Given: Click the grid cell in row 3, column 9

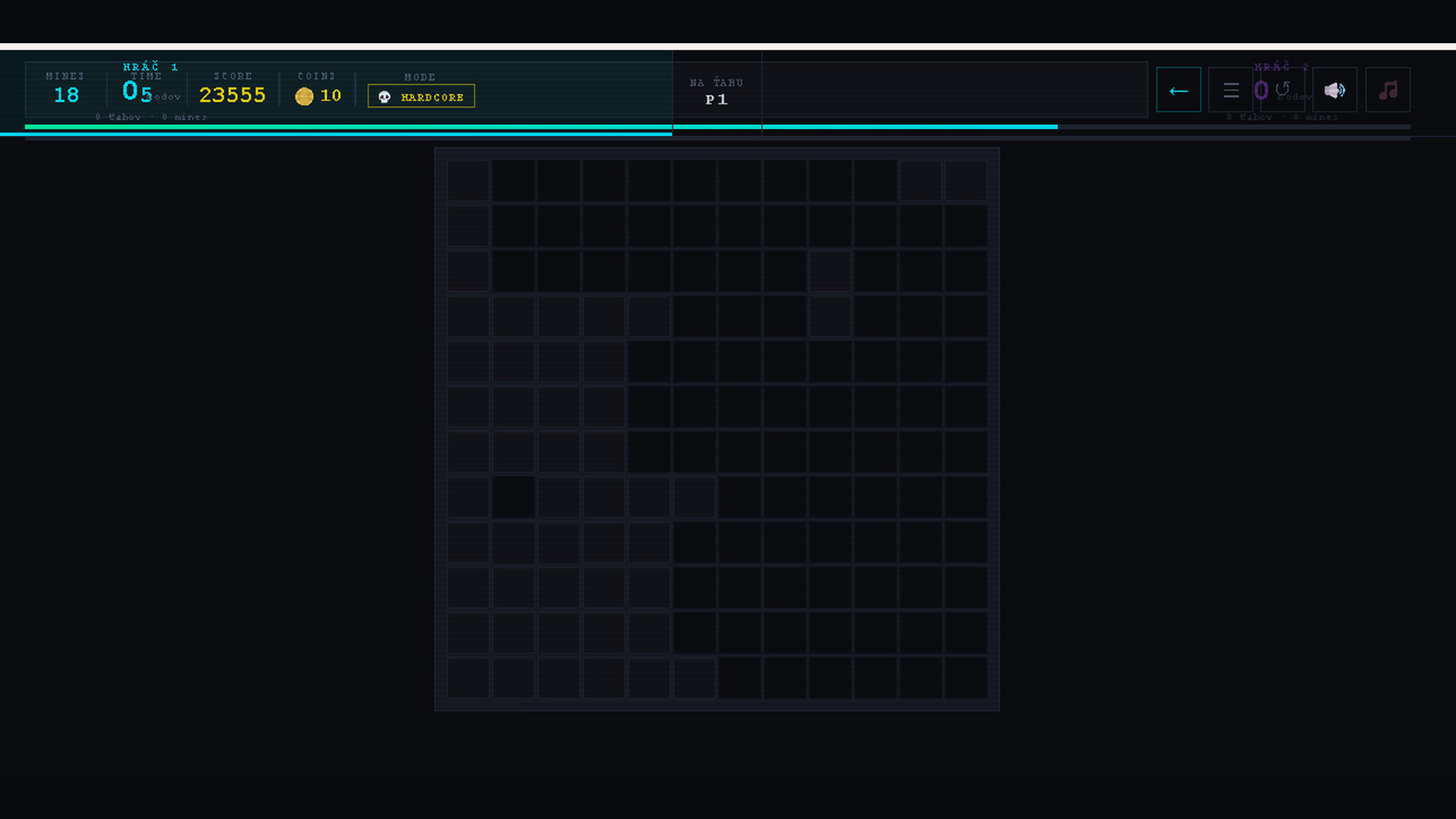Looking at the screenshot, I should (830, 271).
